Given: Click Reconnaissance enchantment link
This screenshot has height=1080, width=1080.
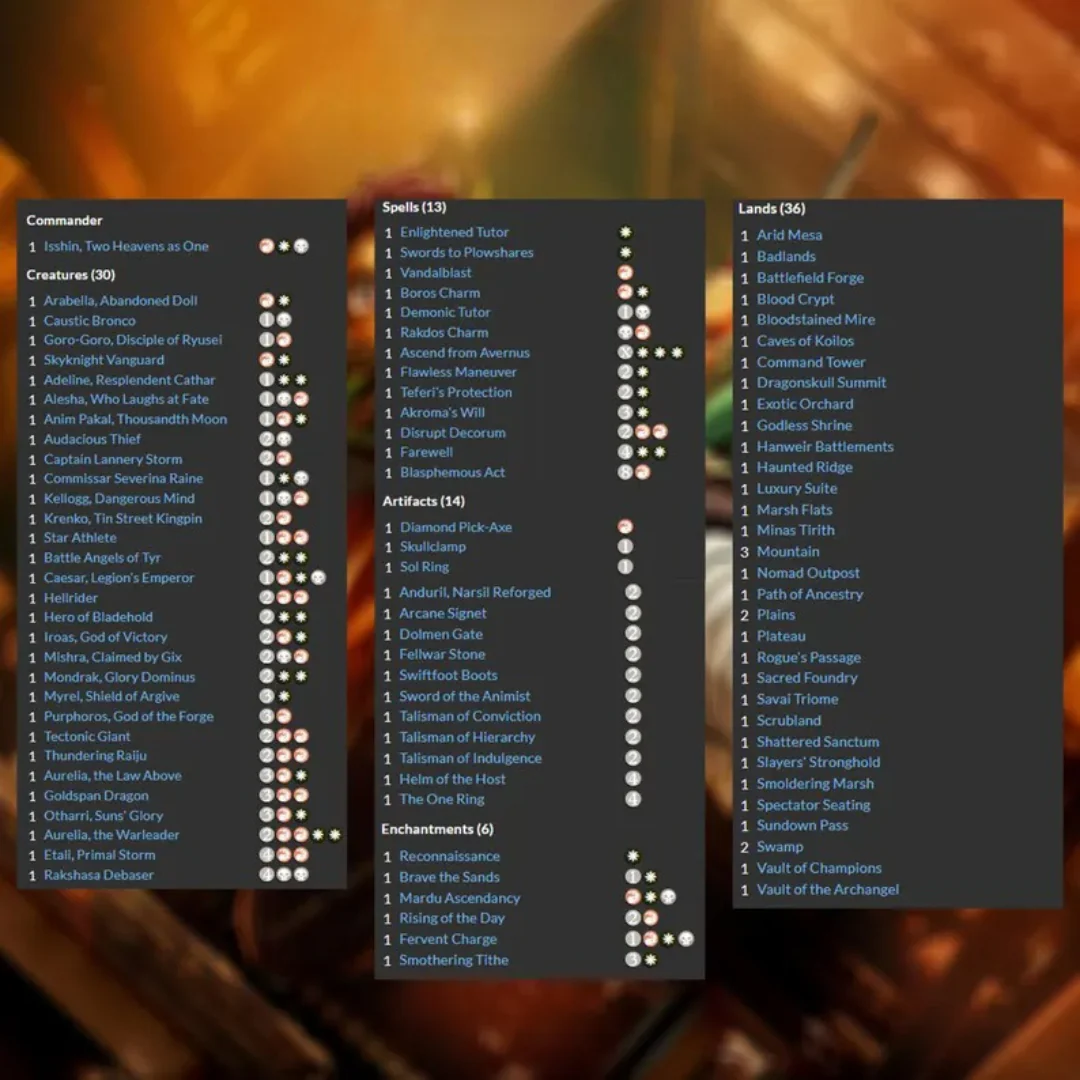Looking at the screenshot, I should (450, 856).
